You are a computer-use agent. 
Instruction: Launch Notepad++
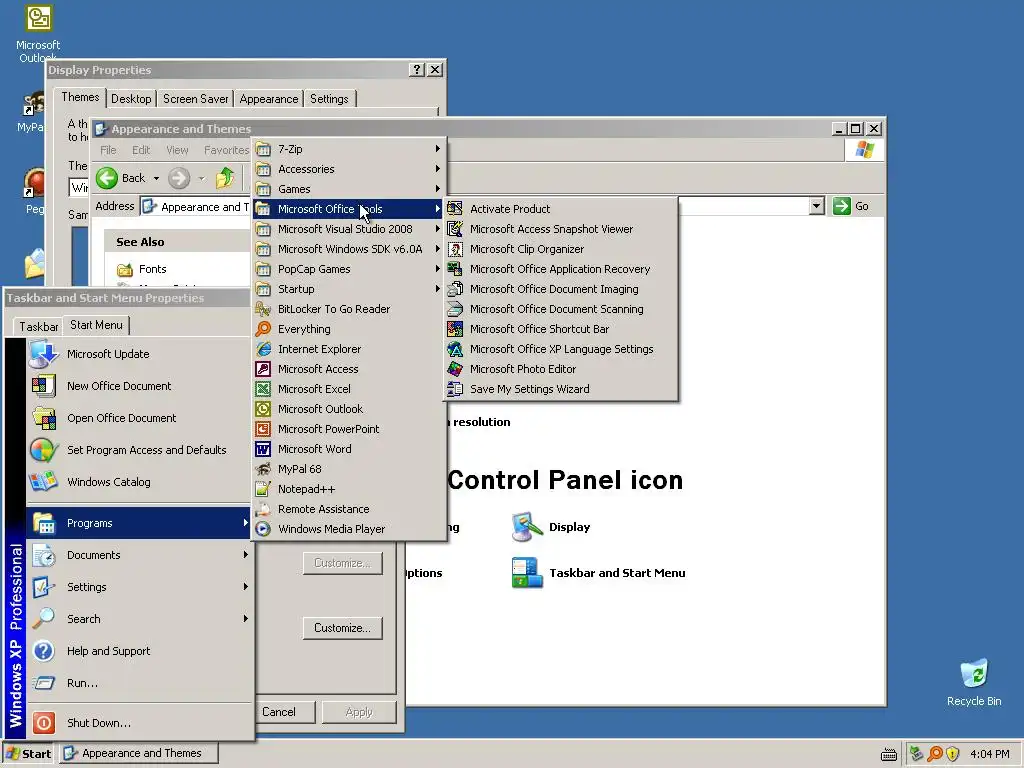pyautogui.click(x=349, y=489)
